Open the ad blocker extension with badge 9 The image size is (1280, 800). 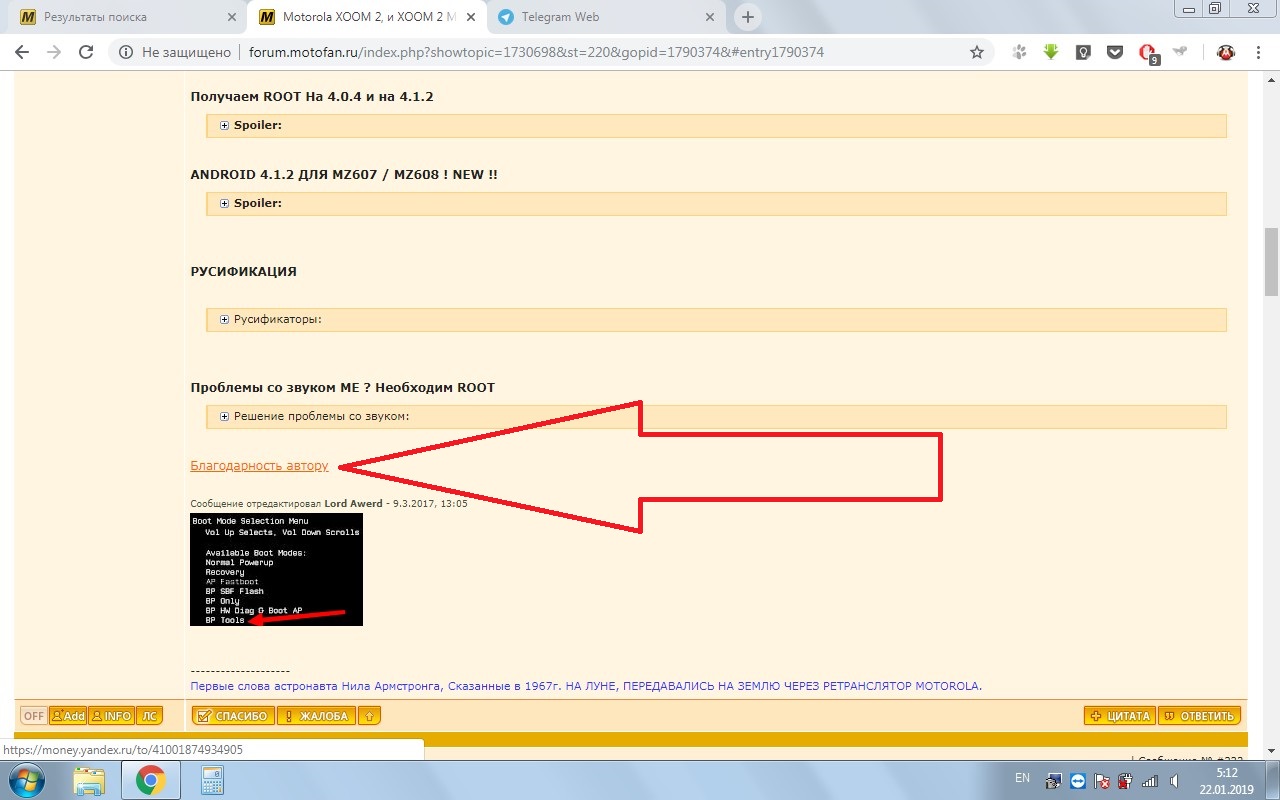click(1149, 54)
